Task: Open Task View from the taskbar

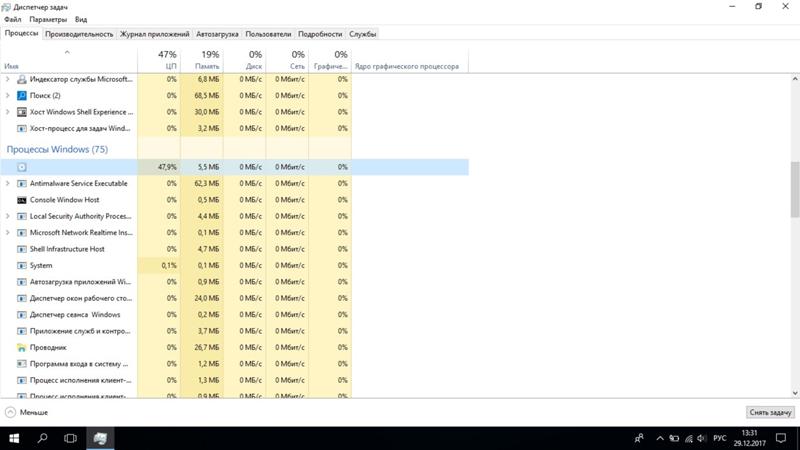Action: (70, 438)
